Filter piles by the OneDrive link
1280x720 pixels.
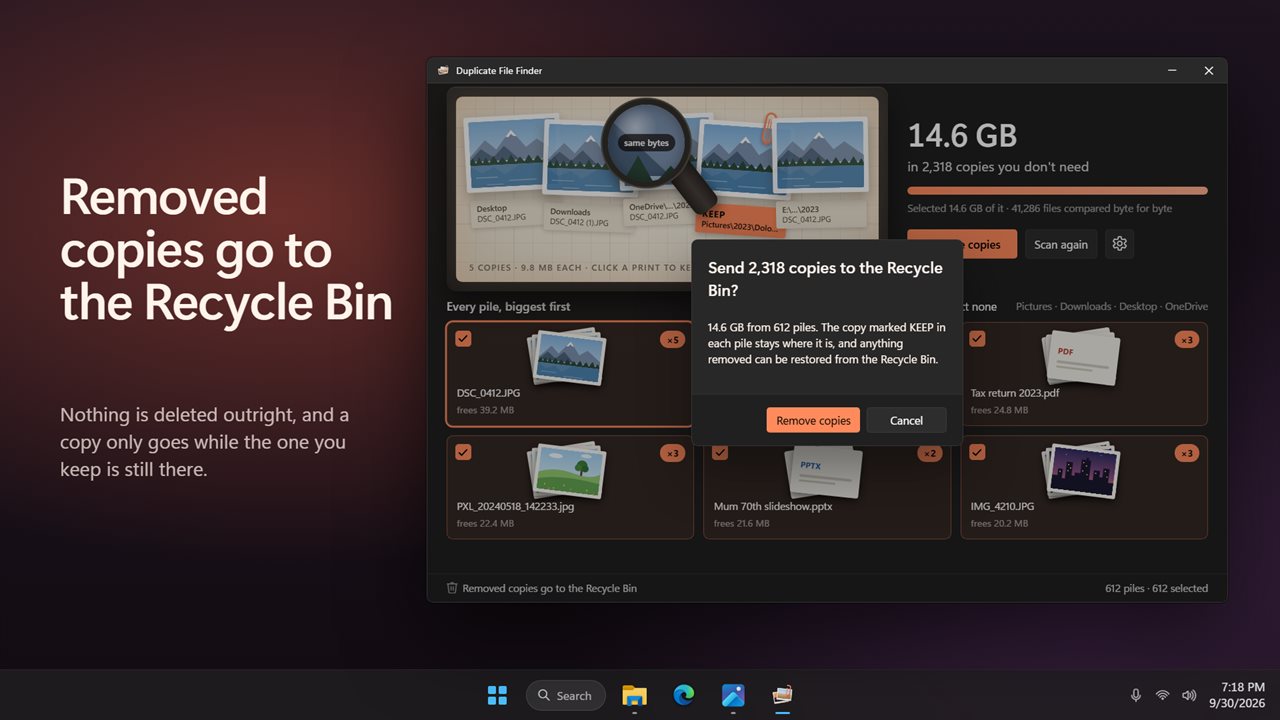pos(1186,306)
